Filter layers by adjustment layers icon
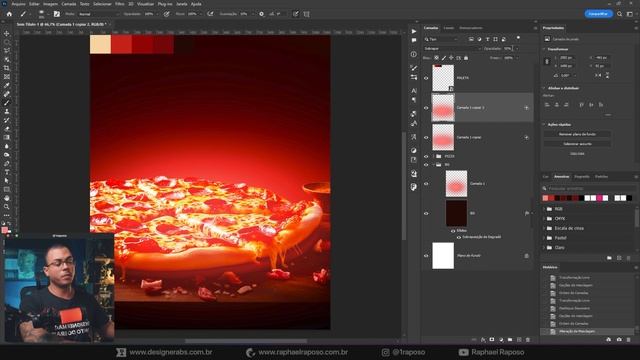This screenshot has width=640, height=360. (479, 39)
